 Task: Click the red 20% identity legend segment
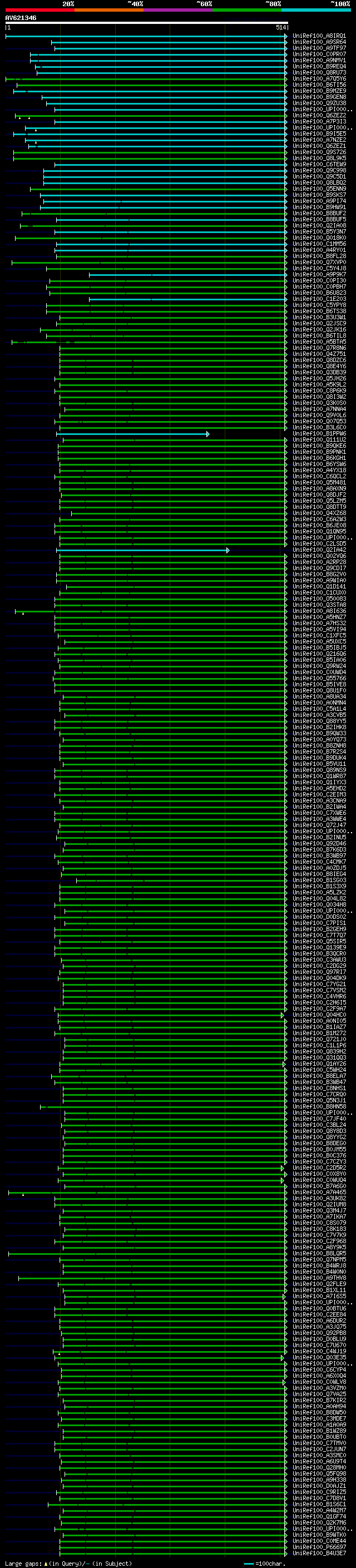coord(39,10)
